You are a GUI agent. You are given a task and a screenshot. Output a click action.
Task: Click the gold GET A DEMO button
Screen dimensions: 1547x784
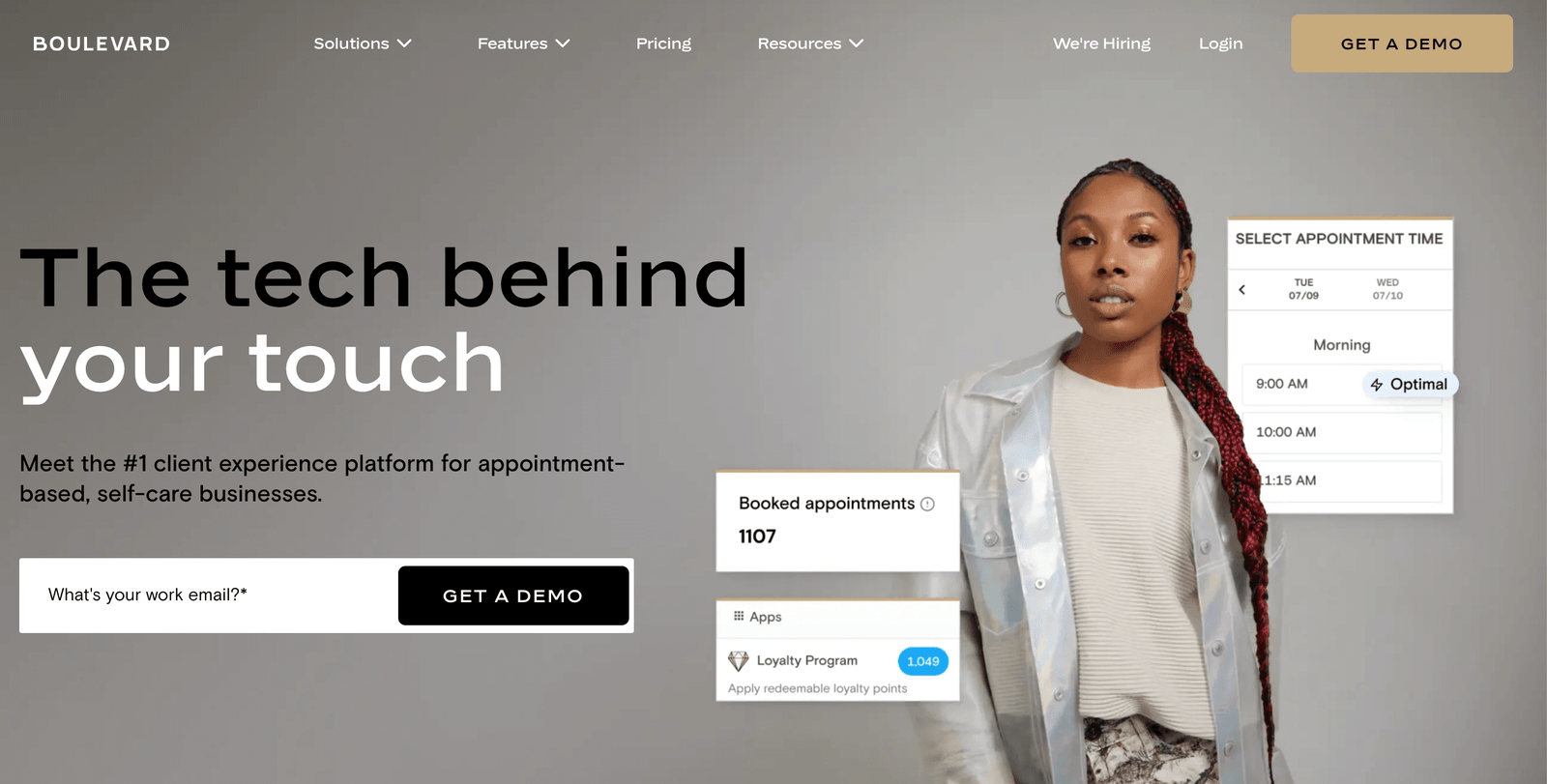pyautogui.click(x=1402, y=44)
